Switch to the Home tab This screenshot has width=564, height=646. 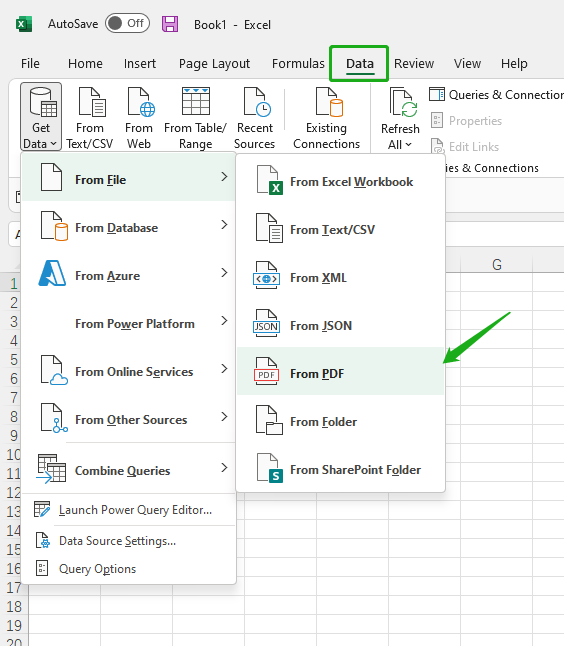[85, 63]
